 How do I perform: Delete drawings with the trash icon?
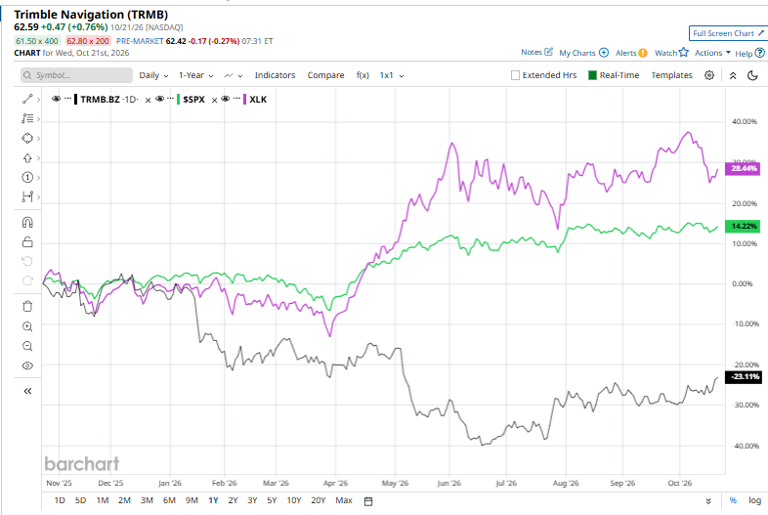pyautogui.click(x=27, y=306)
